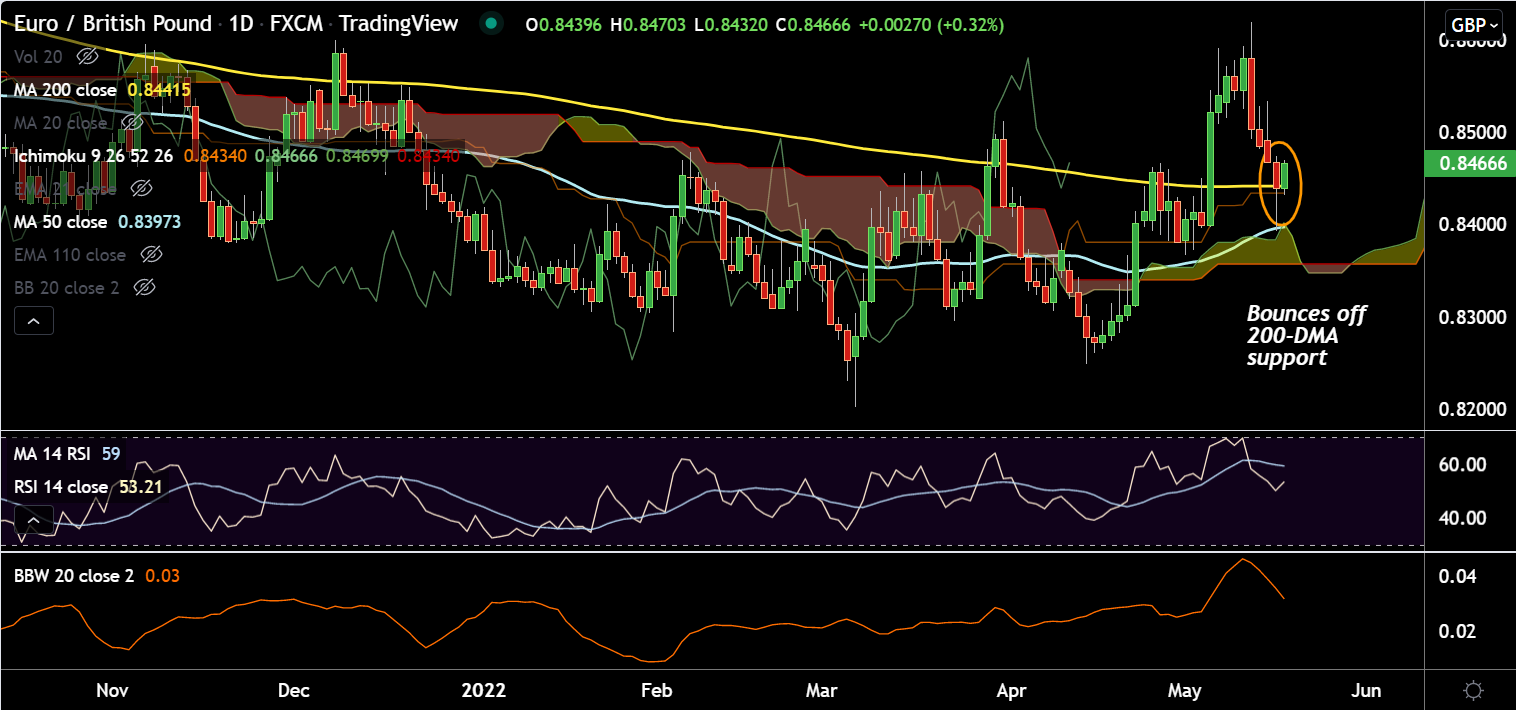Select the MA 200 close legend

click(65, 90)
